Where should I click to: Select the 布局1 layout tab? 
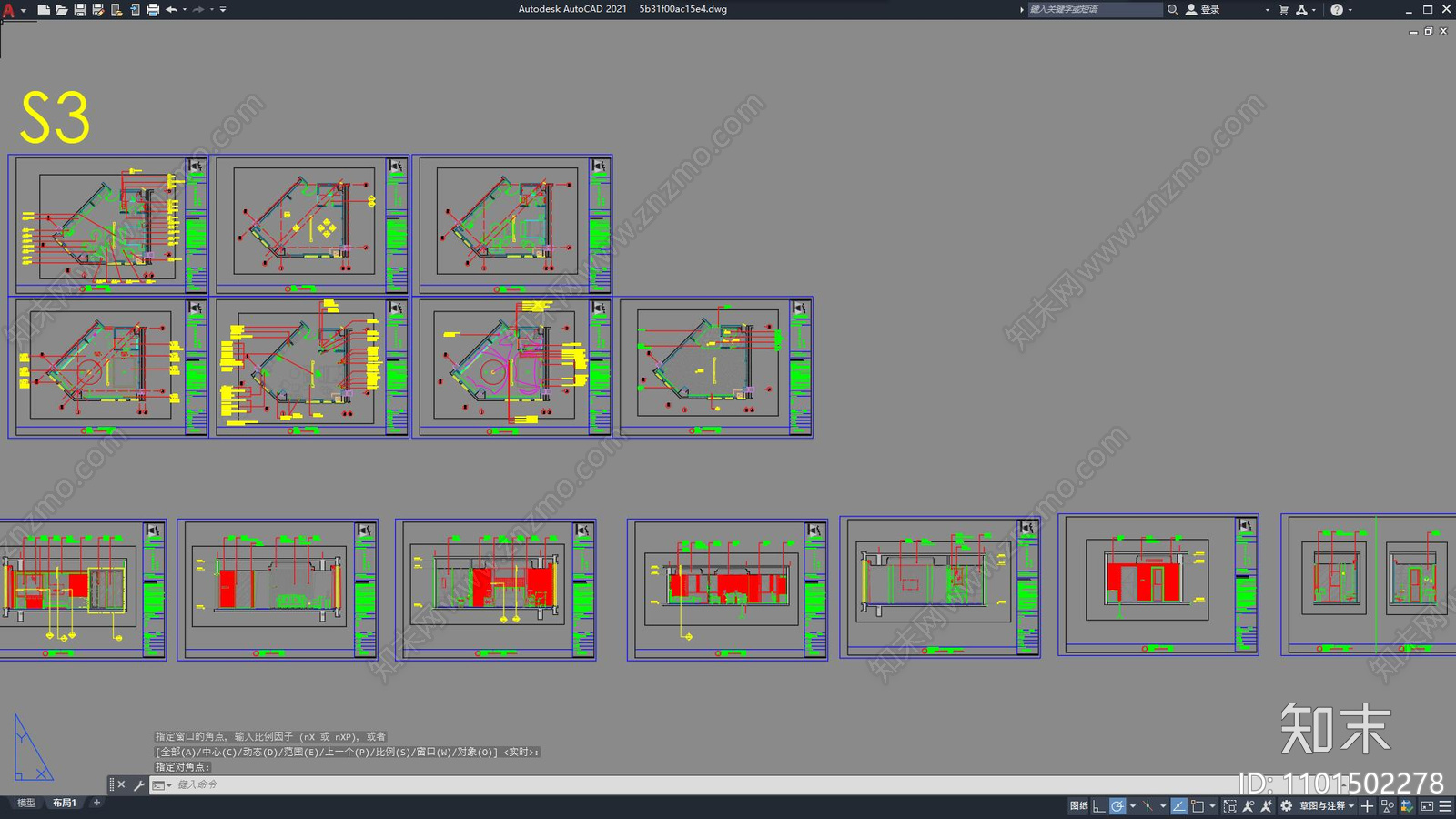coord(64,803)
